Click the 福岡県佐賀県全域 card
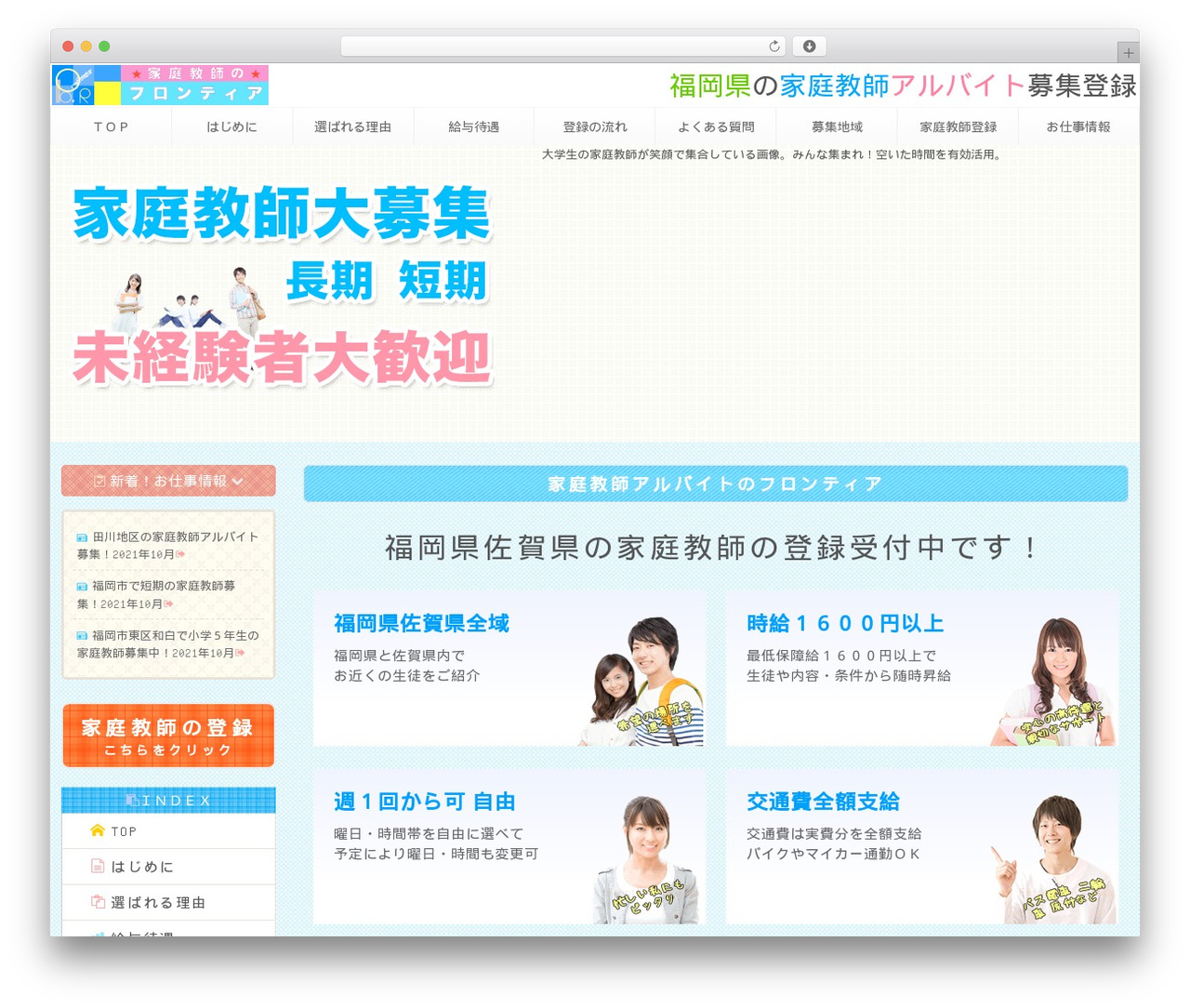The image size is (1190, 1008). (x=509, y=670)
